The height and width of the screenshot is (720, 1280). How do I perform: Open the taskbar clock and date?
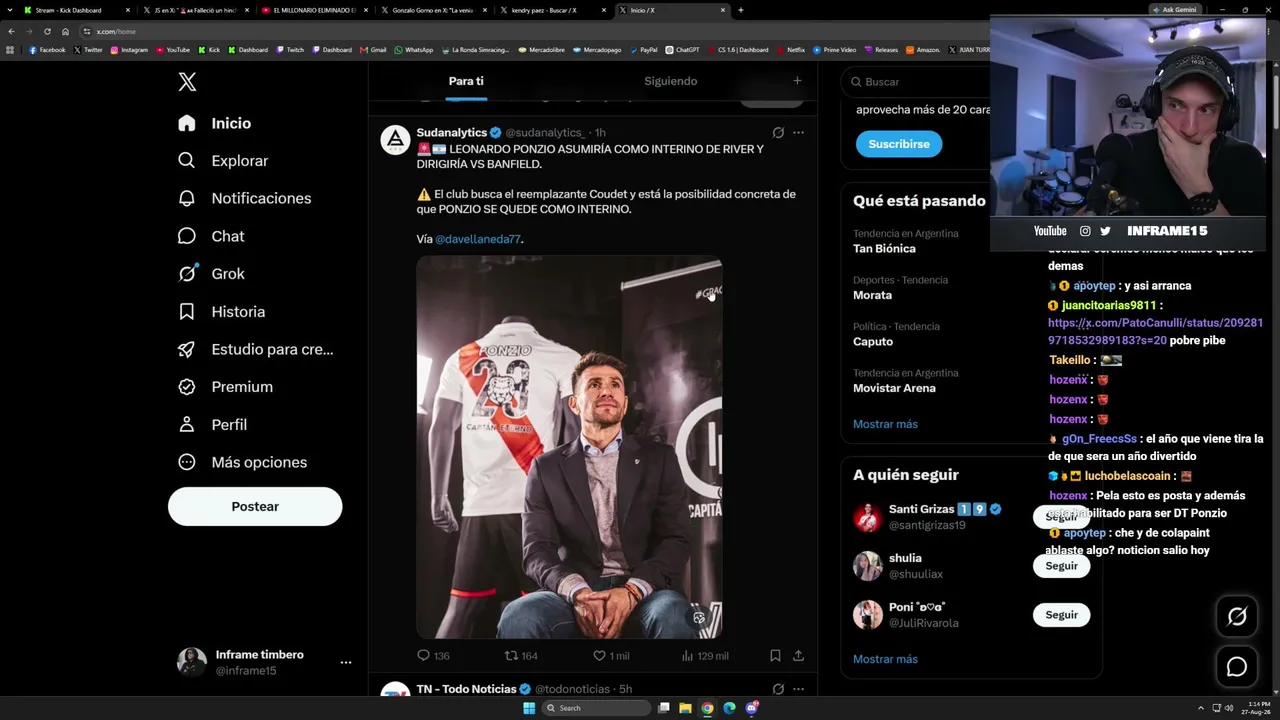coord(1256,708)
